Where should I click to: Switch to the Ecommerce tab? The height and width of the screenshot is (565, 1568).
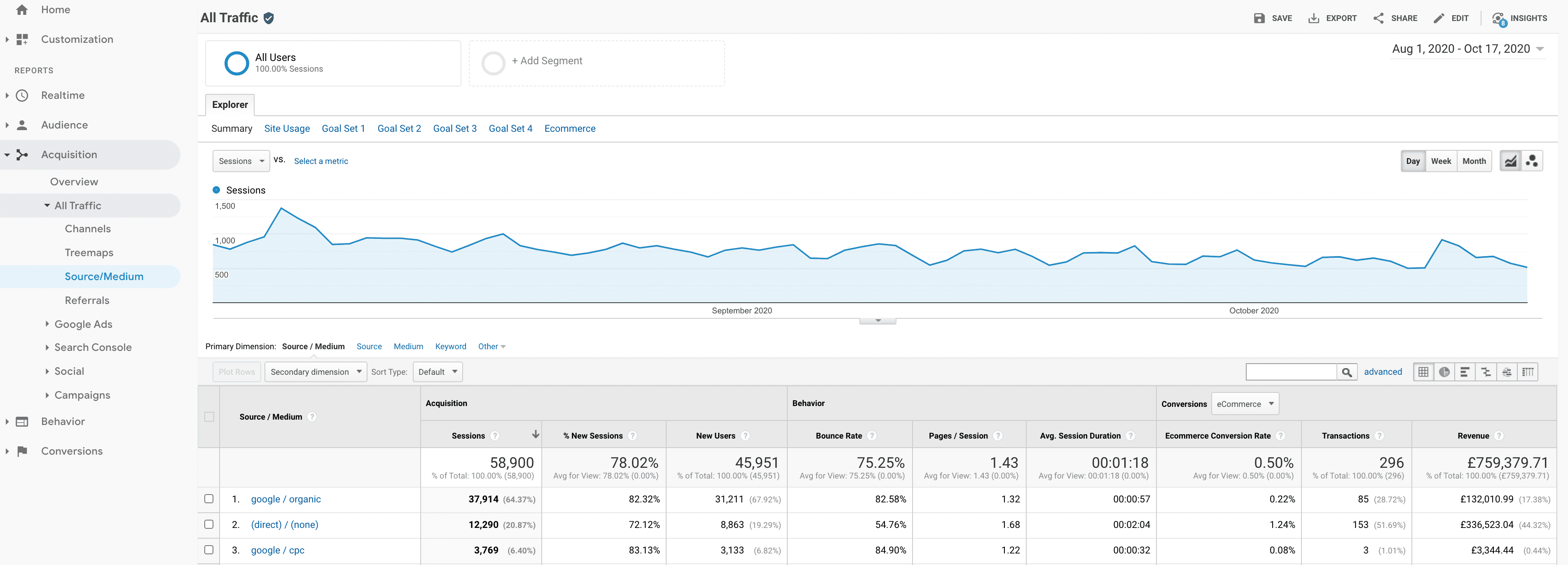coord(570,128)
